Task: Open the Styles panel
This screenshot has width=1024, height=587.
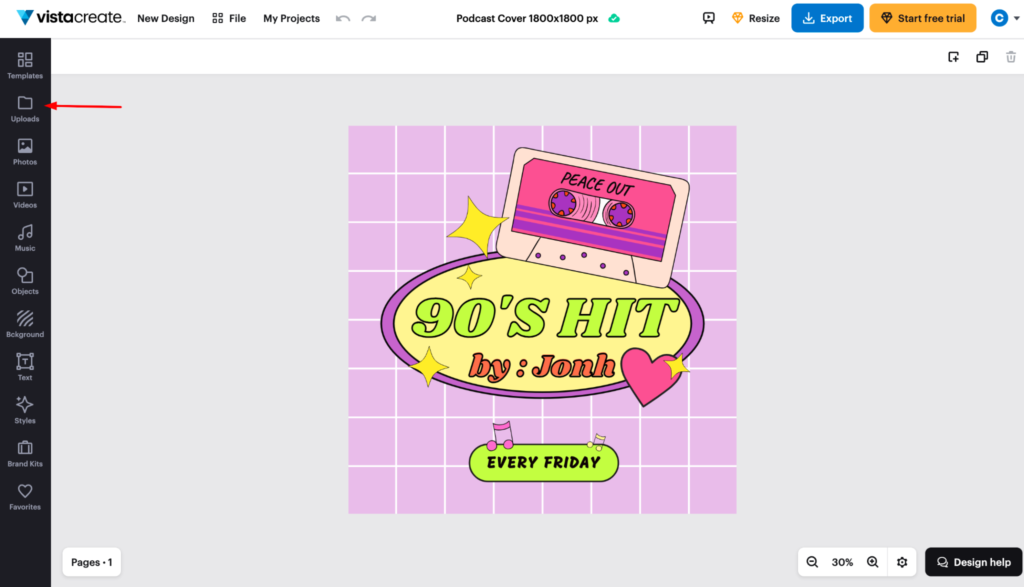Action: (25, 411)
